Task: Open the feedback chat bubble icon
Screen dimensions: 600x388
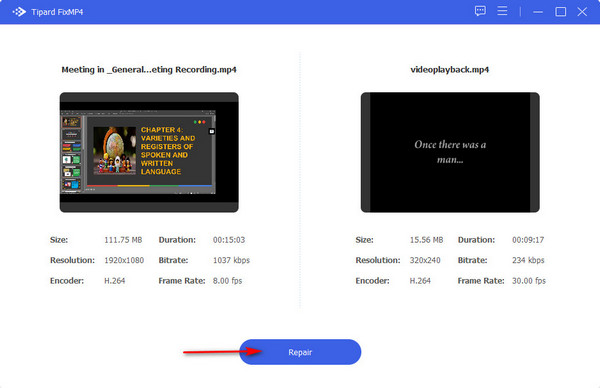Action: click(x=480, y=11)
